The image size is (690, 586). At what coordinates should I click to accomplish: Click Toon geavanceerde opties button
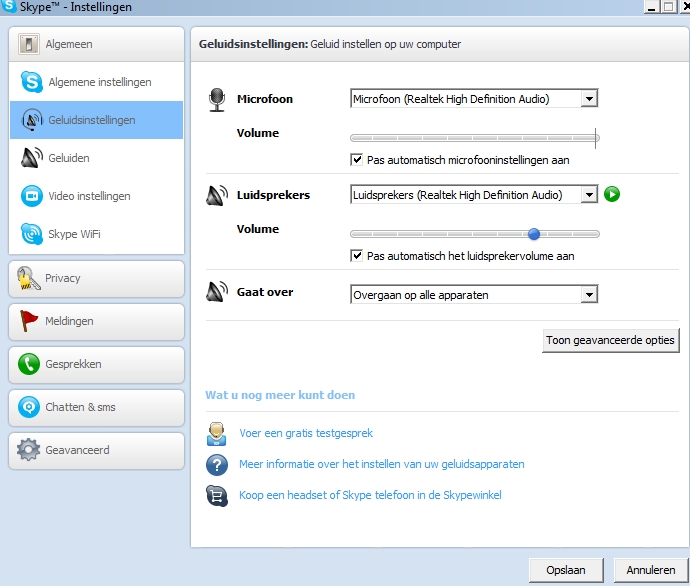610,340
